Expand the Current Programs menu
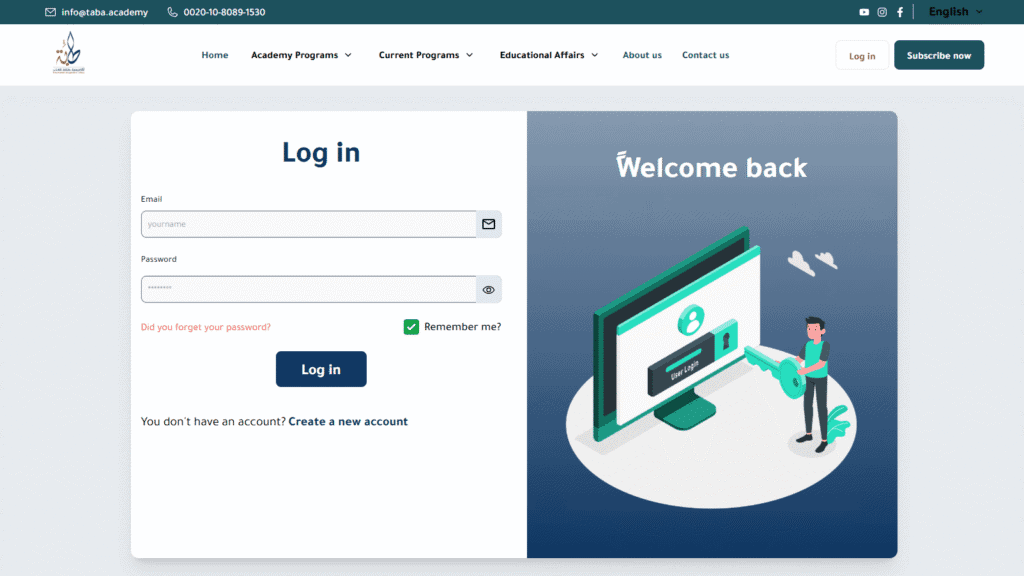This screenshot has width=1024, height=576. point(426,55)
